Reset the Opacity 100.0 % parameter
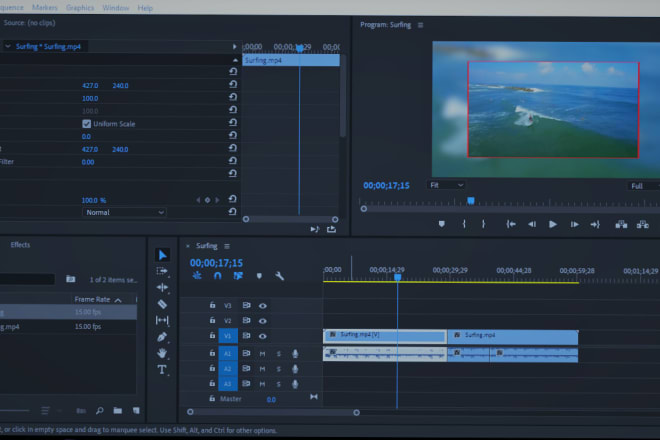The height and width of the screenshot is (440, 660). (x=232, y=199)
